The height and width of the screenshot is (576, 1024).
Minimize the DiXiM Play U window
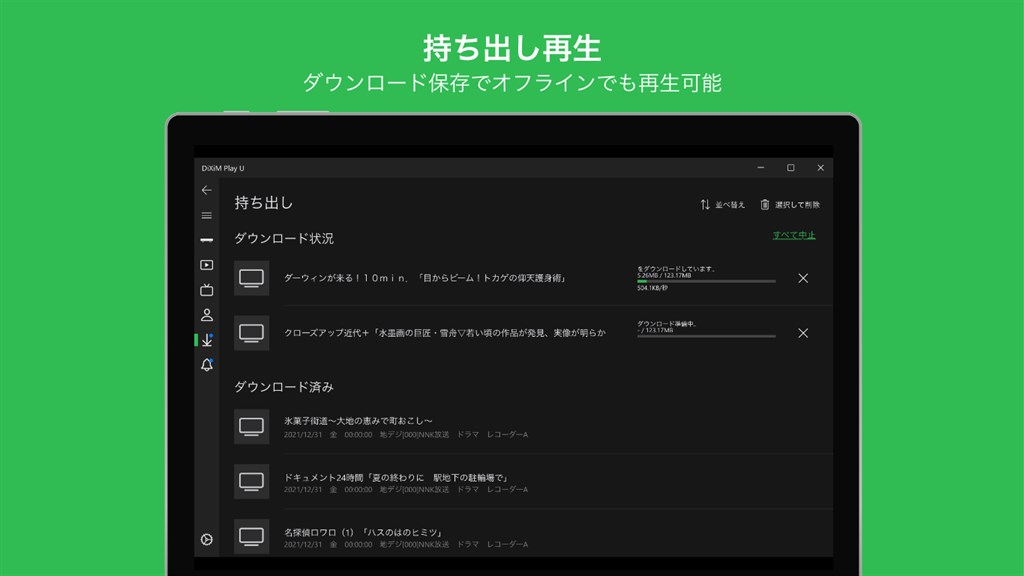761,168
